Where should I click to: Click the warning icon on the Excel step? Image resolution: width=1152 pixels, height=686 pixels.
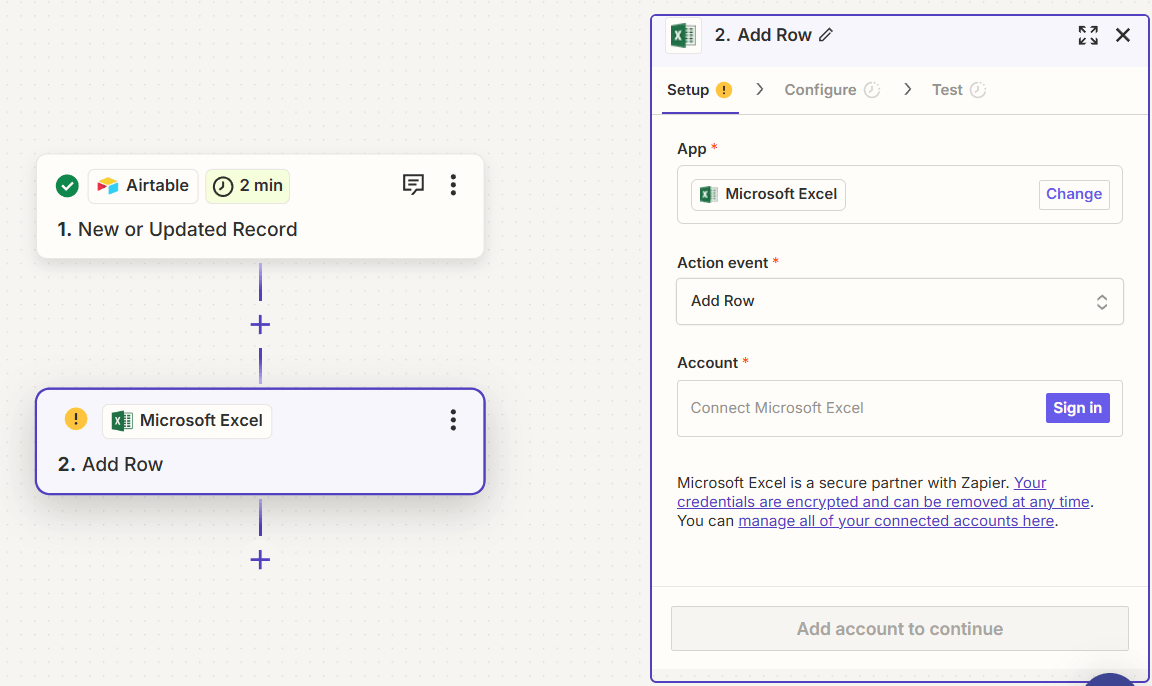(75, 419)
